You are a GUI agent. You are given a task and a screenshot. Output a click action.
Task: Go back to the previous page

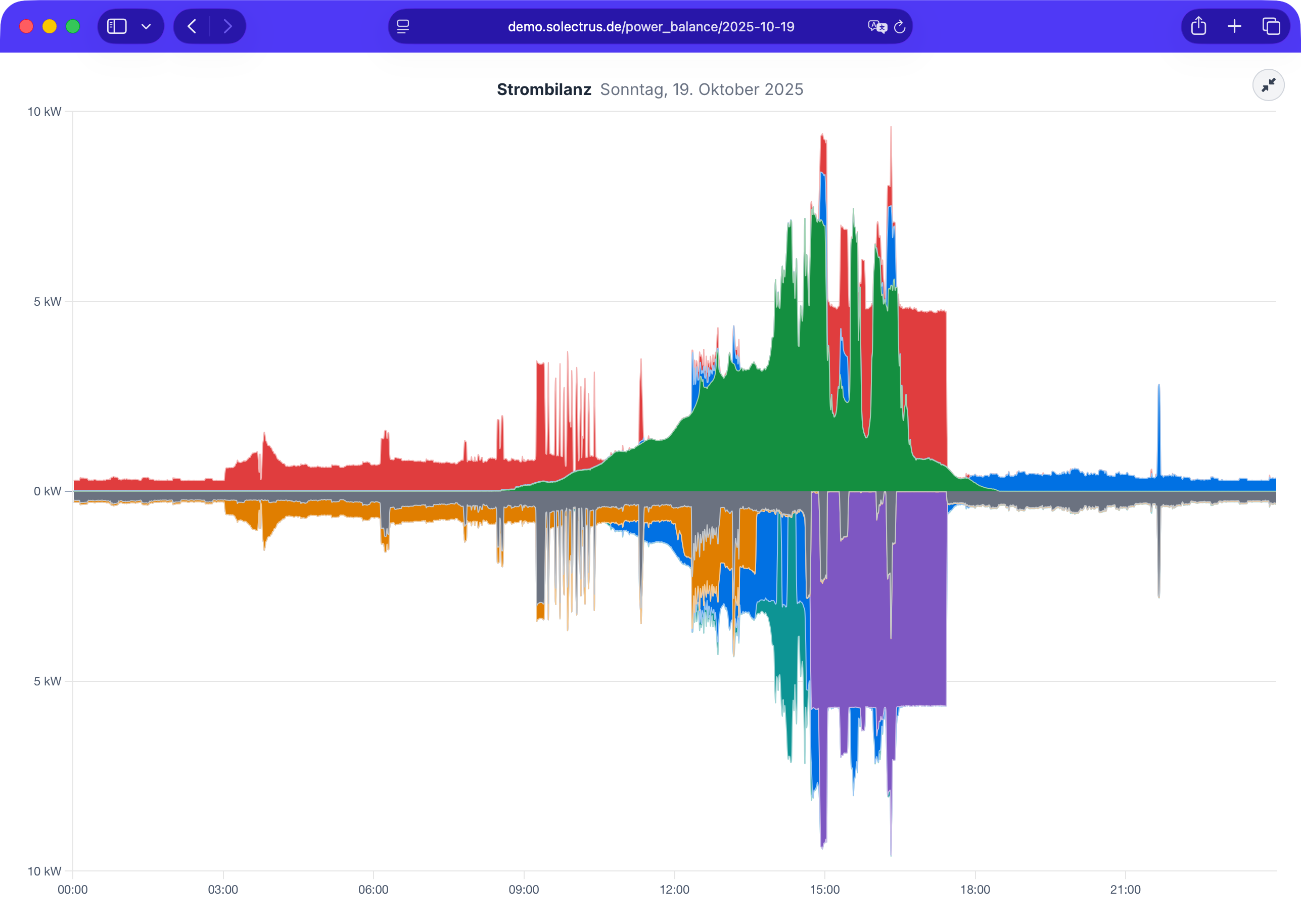[192, 27]
